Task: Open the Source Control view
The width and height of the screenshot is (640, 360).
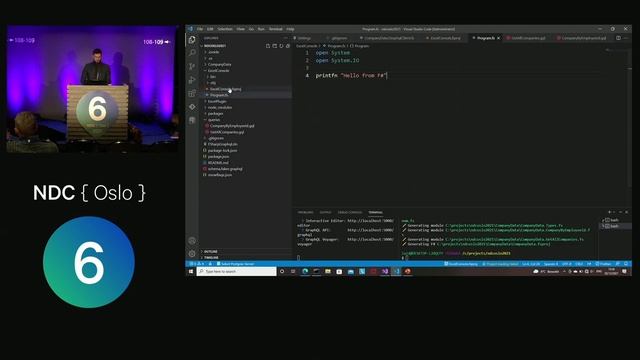Action: point(192,67)
